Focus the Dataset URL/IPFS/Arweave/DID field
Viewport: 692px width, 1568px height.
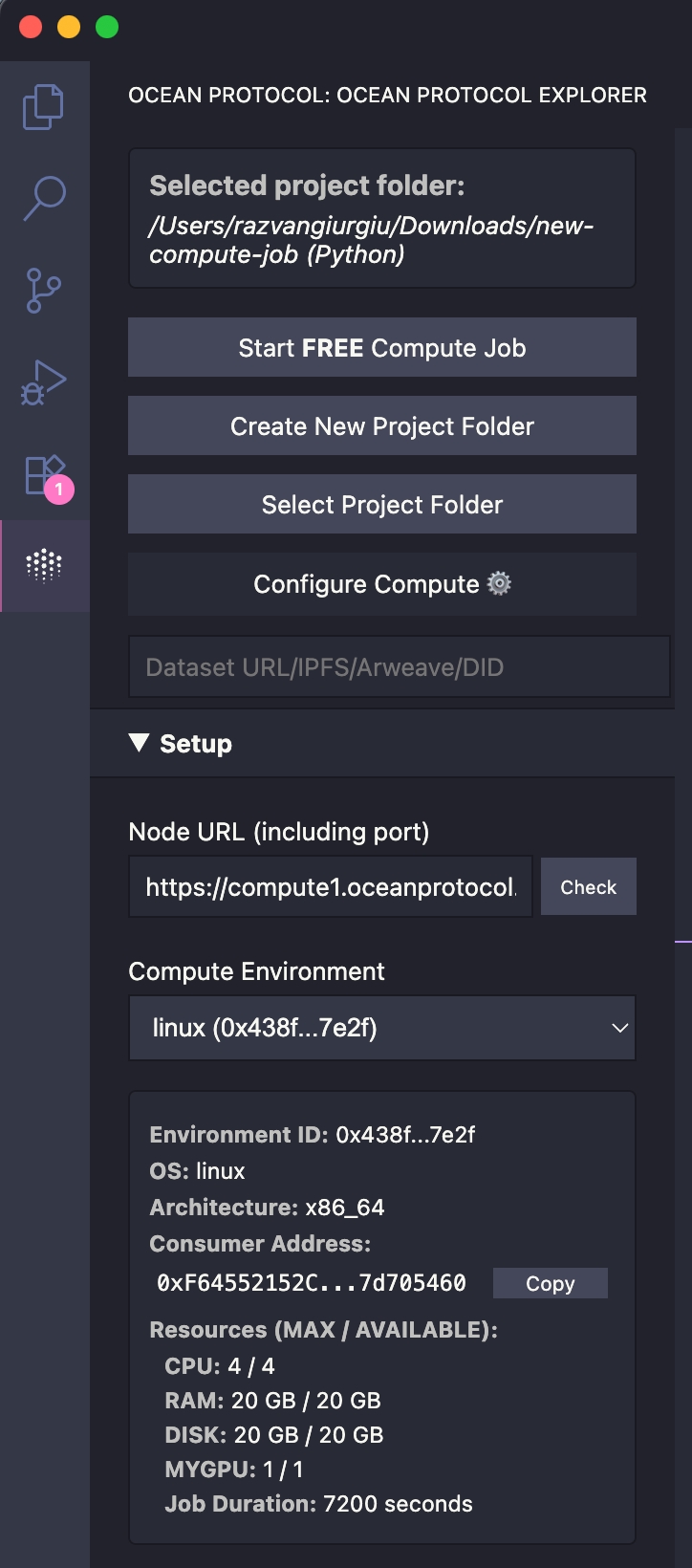(x=399, y=667)
